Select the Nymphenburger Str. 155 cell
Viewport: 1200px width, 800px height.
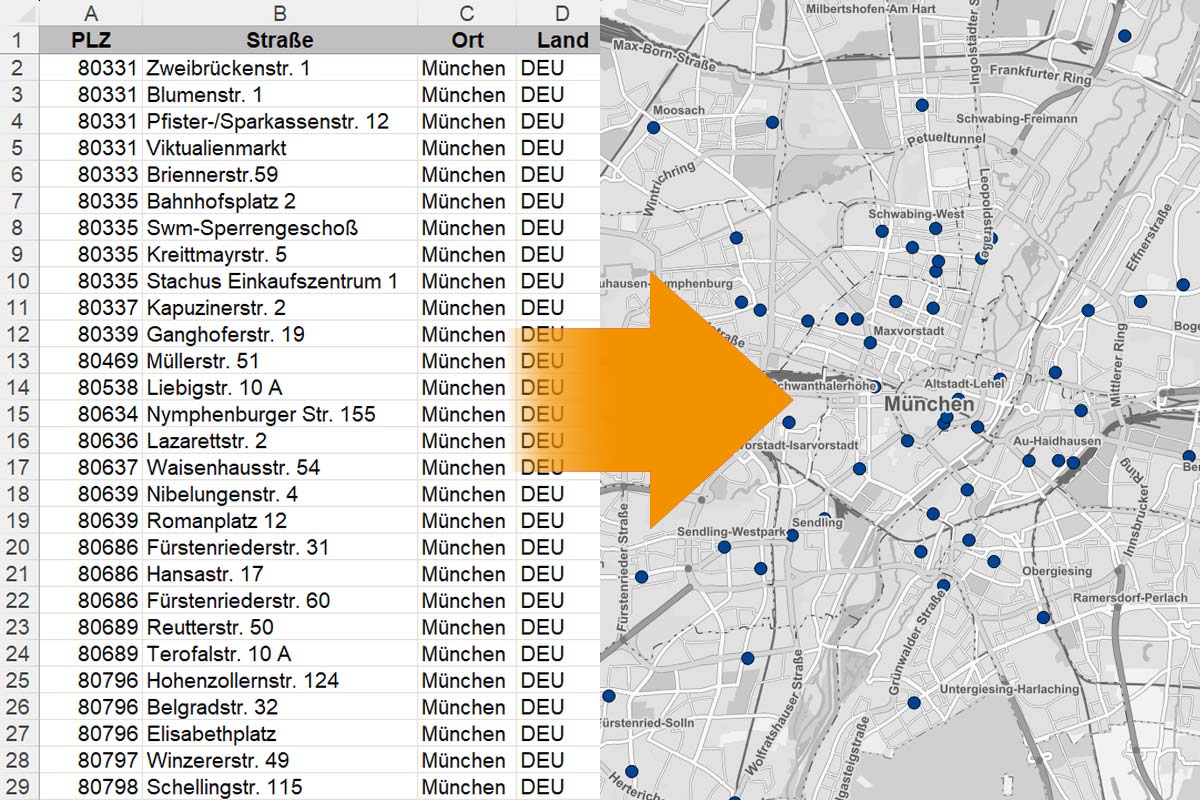coord(280,414)
